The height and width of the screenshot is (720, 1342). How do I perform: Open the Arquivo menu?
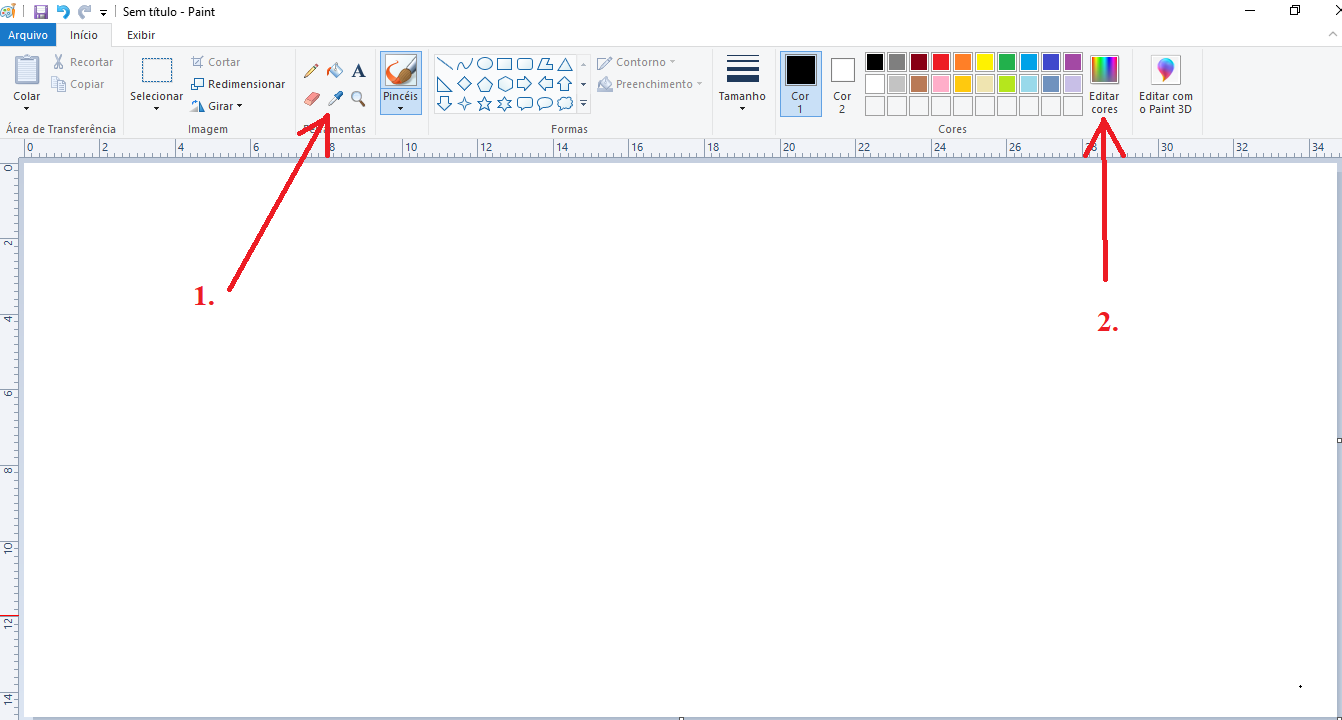coord(28,35)
